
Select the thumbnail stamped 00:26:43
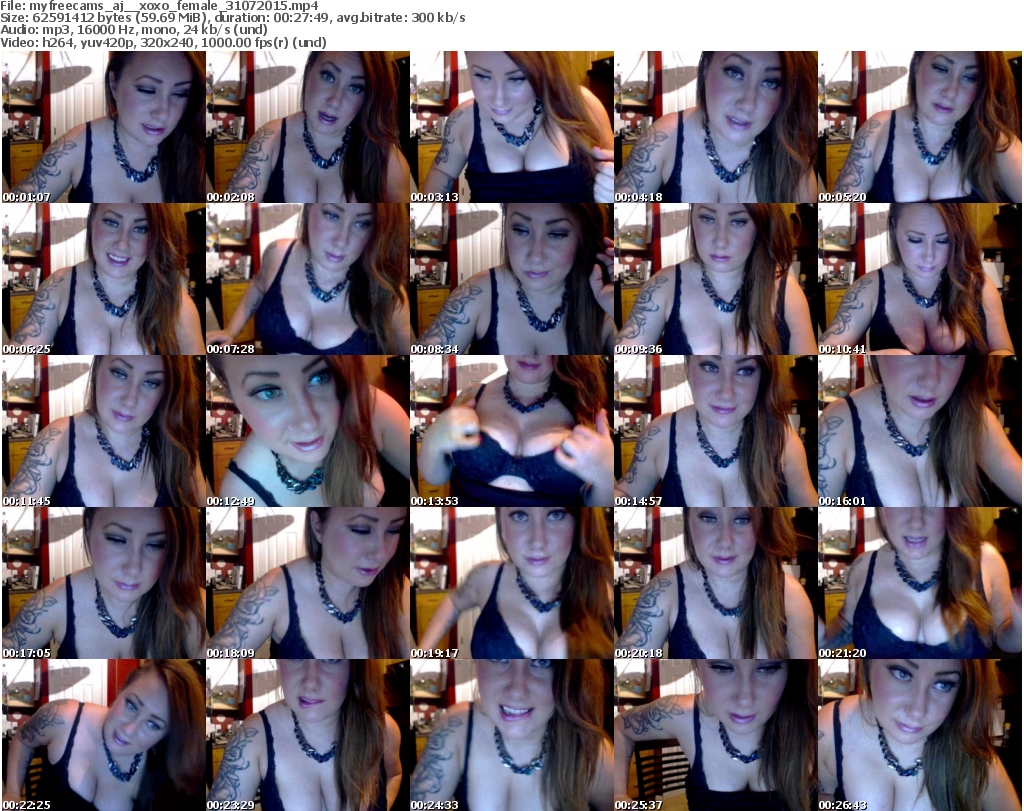point(920,735)
